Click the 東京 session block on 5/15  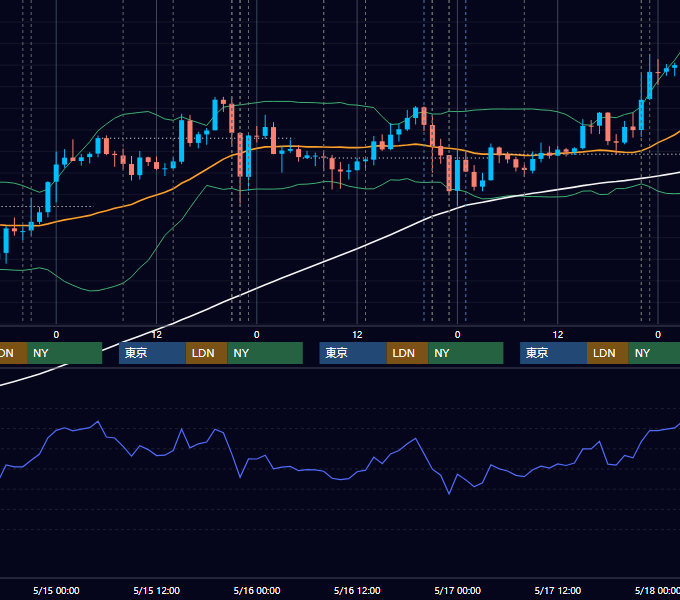click(152, 353)
